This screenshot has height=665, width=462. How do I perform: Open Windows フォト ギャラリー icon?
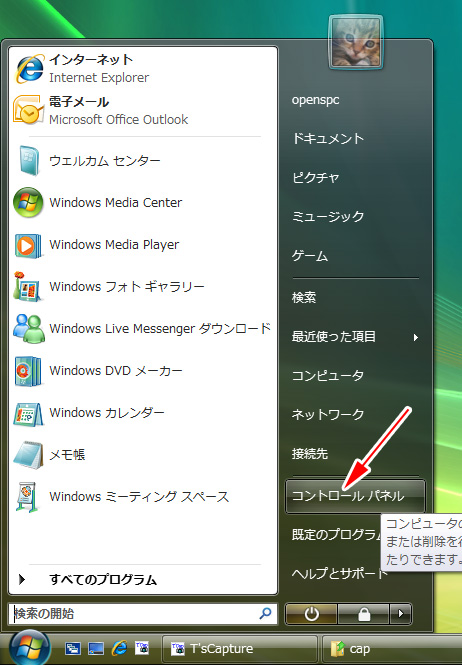pos(27,286)
